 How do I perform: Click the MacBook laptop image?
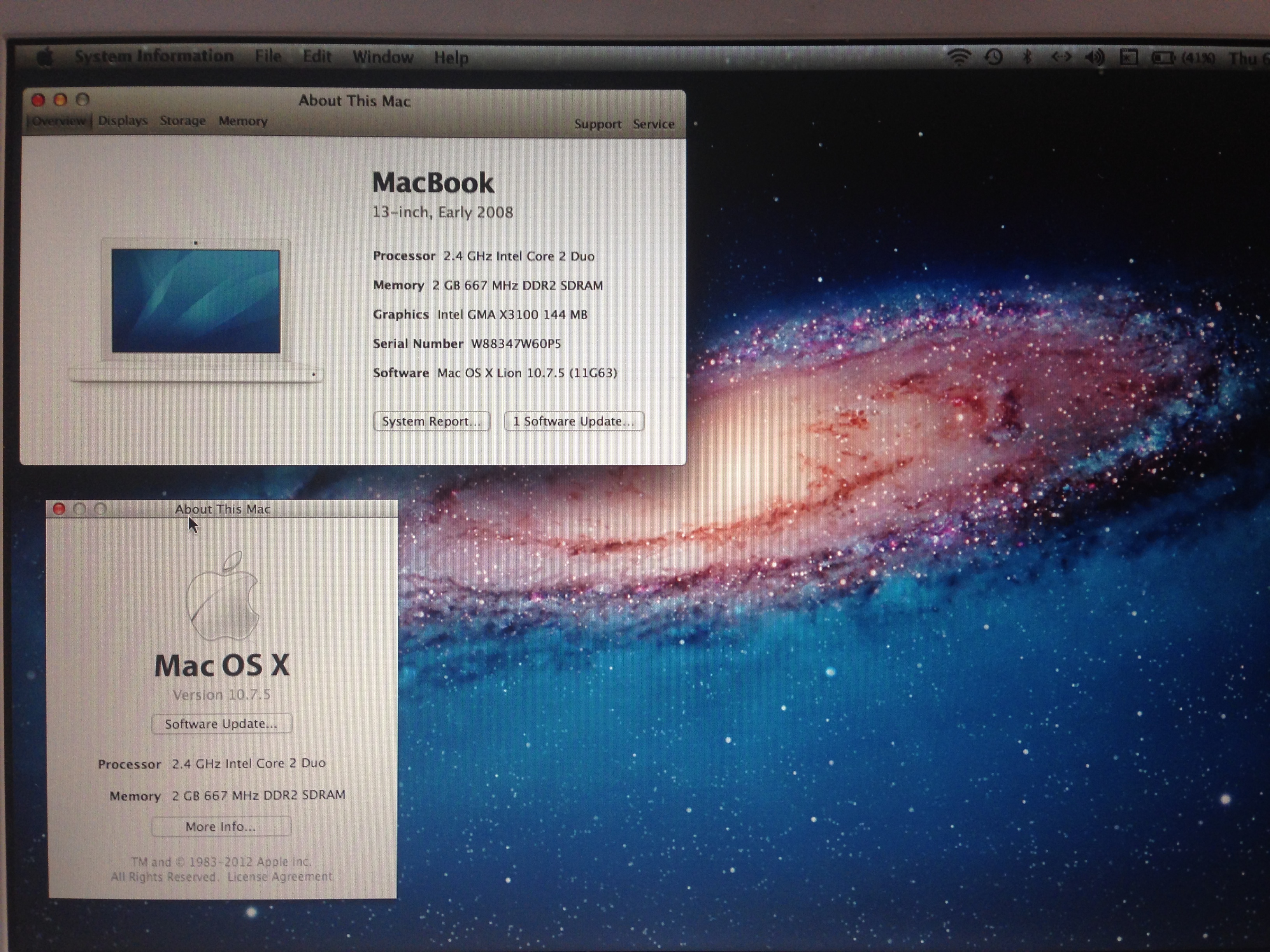pos(196,310)
